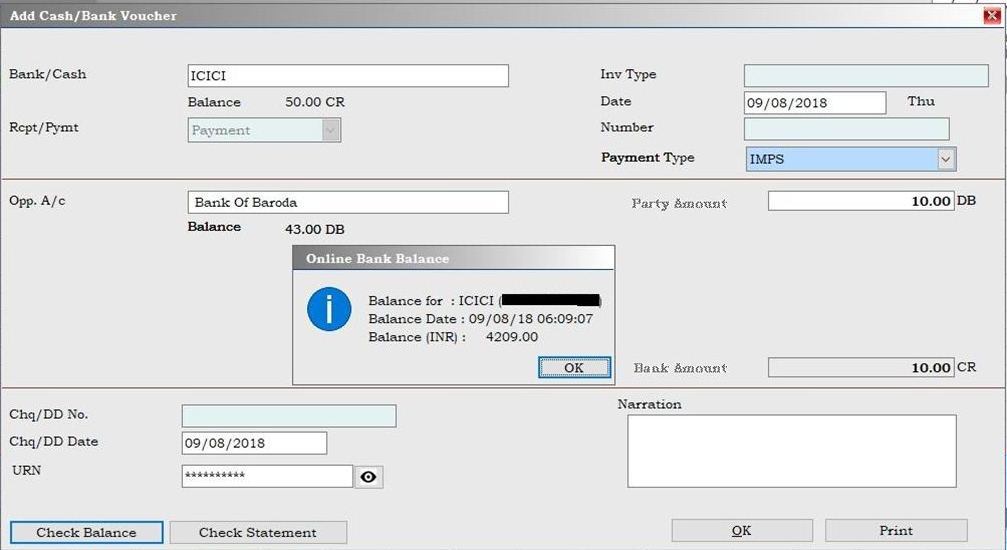Click inside the Narration text box
This screenshot has height=550, width=1007.
click(791, 451)
